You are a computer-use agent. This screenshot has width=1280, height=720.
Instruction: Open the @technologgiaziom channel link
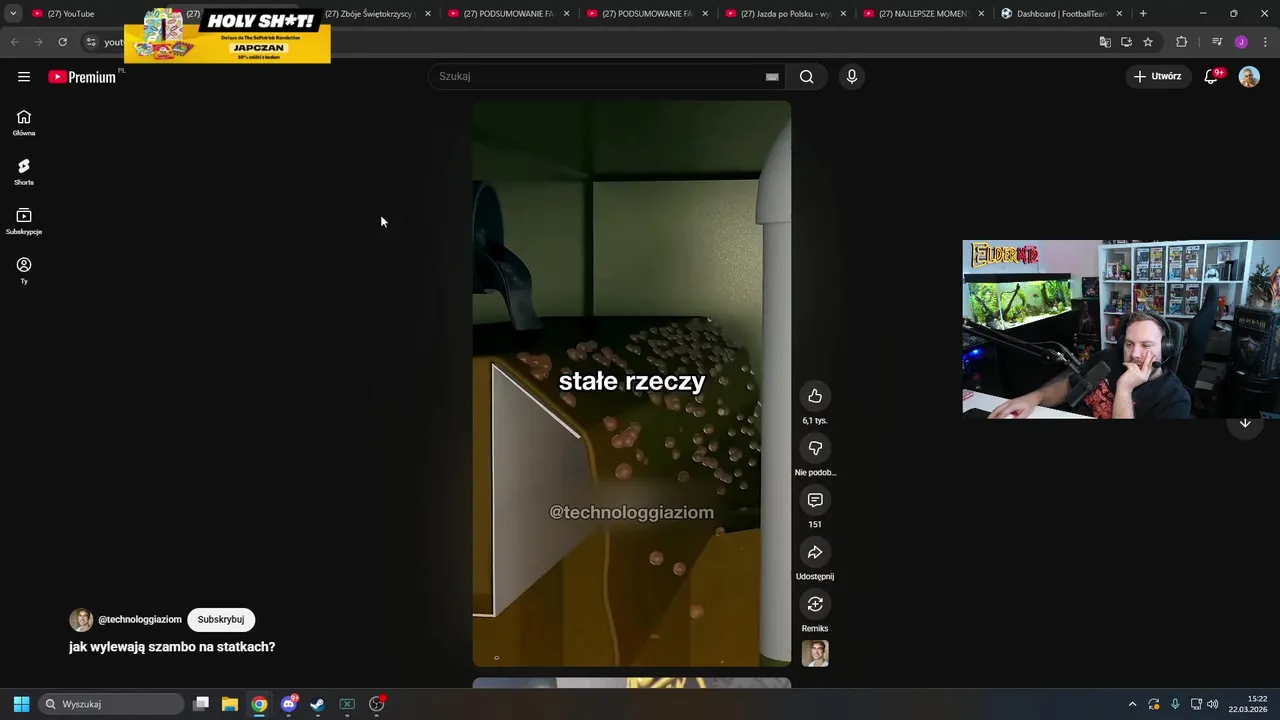click(x=140, y=619)
